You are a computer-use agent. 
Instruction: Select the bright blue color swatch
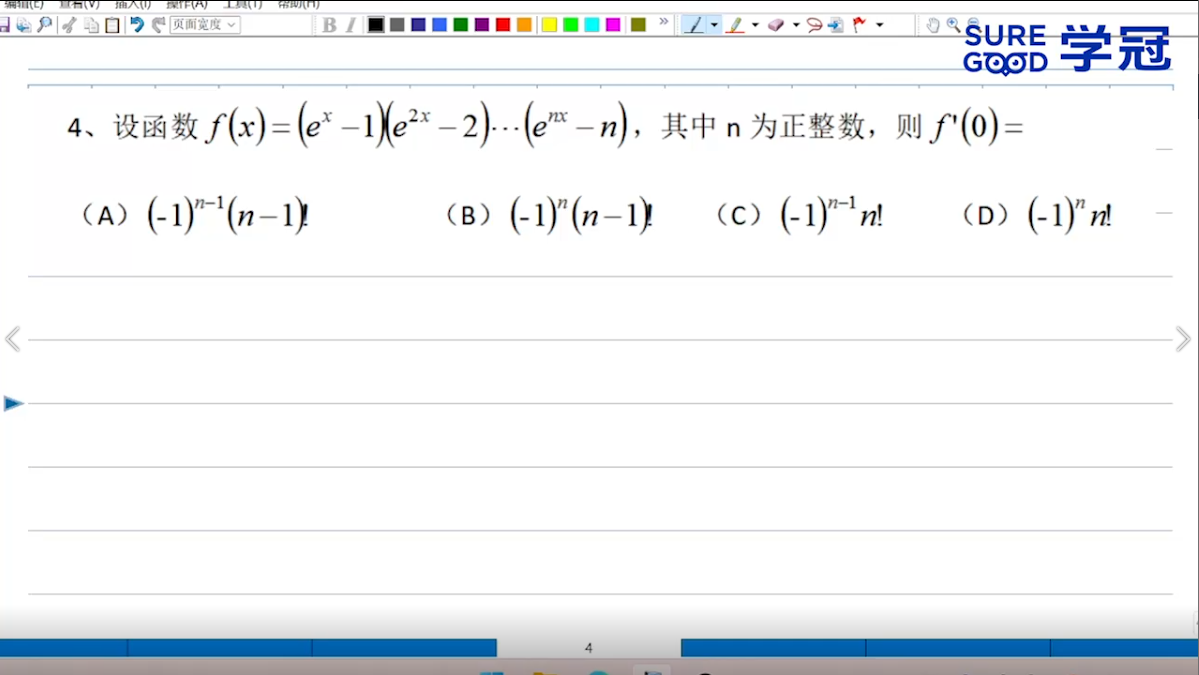click(440, 25)
